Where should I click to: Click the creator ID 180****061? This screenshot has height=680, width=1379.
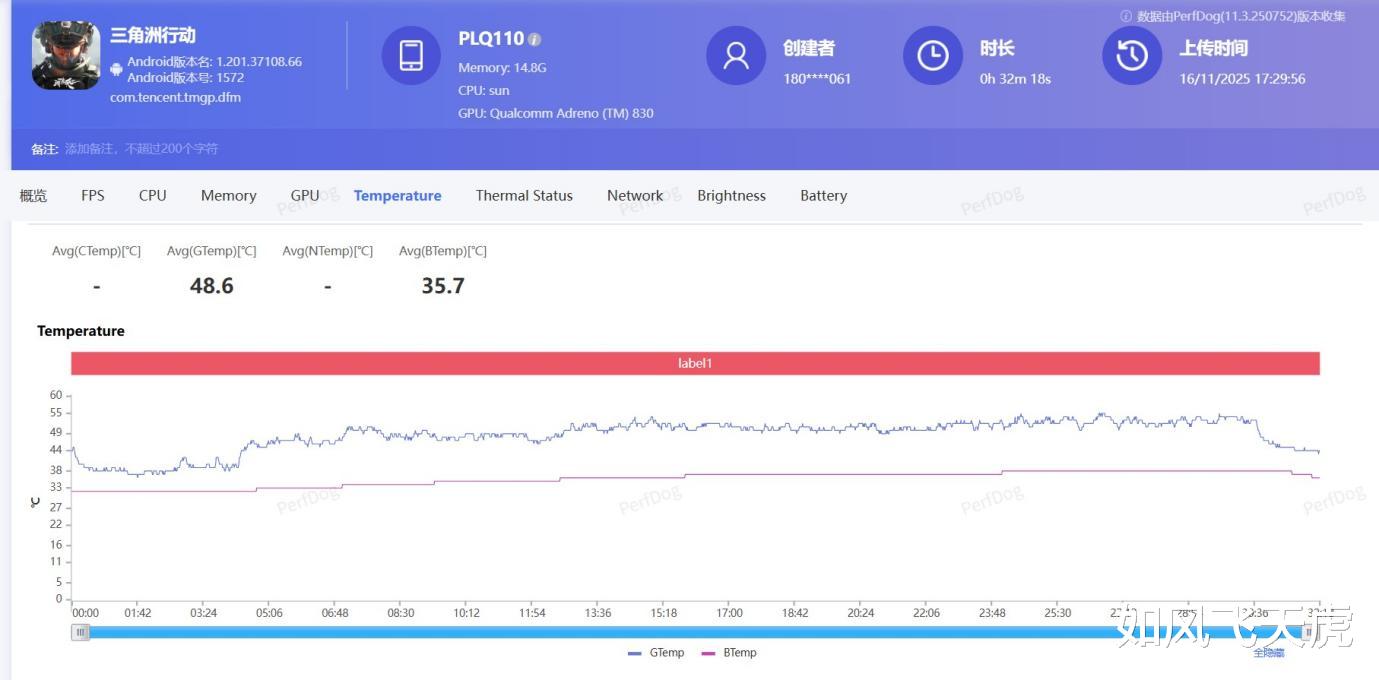(817, 78)
